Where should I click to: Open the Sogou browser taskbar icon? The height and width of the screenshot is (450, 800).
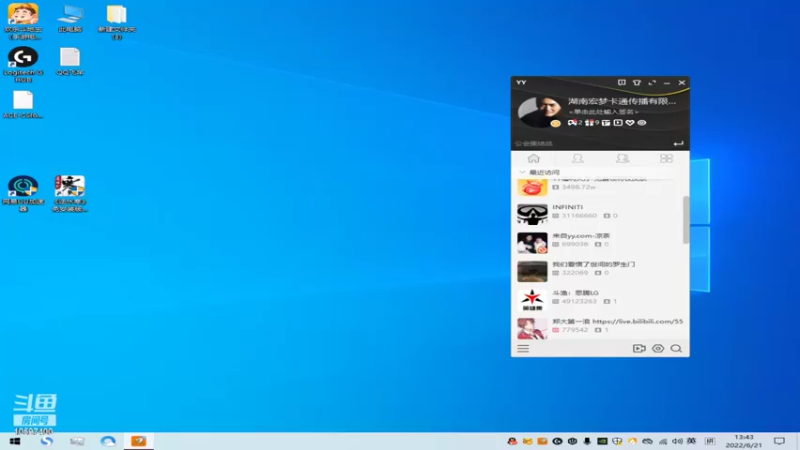[x=46, y=441]
